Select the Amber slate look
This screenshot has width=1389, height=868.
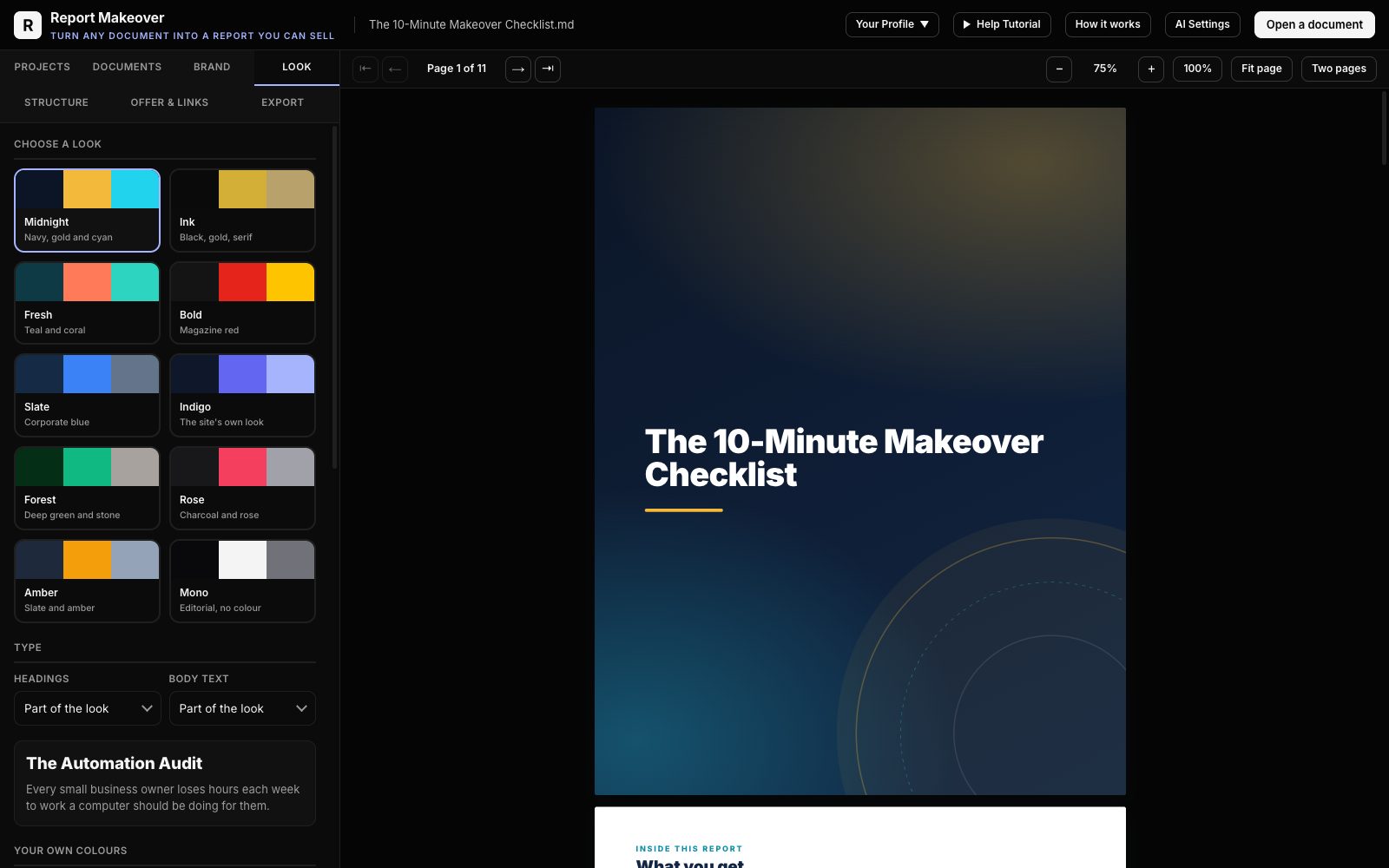[x=87, y=581]
